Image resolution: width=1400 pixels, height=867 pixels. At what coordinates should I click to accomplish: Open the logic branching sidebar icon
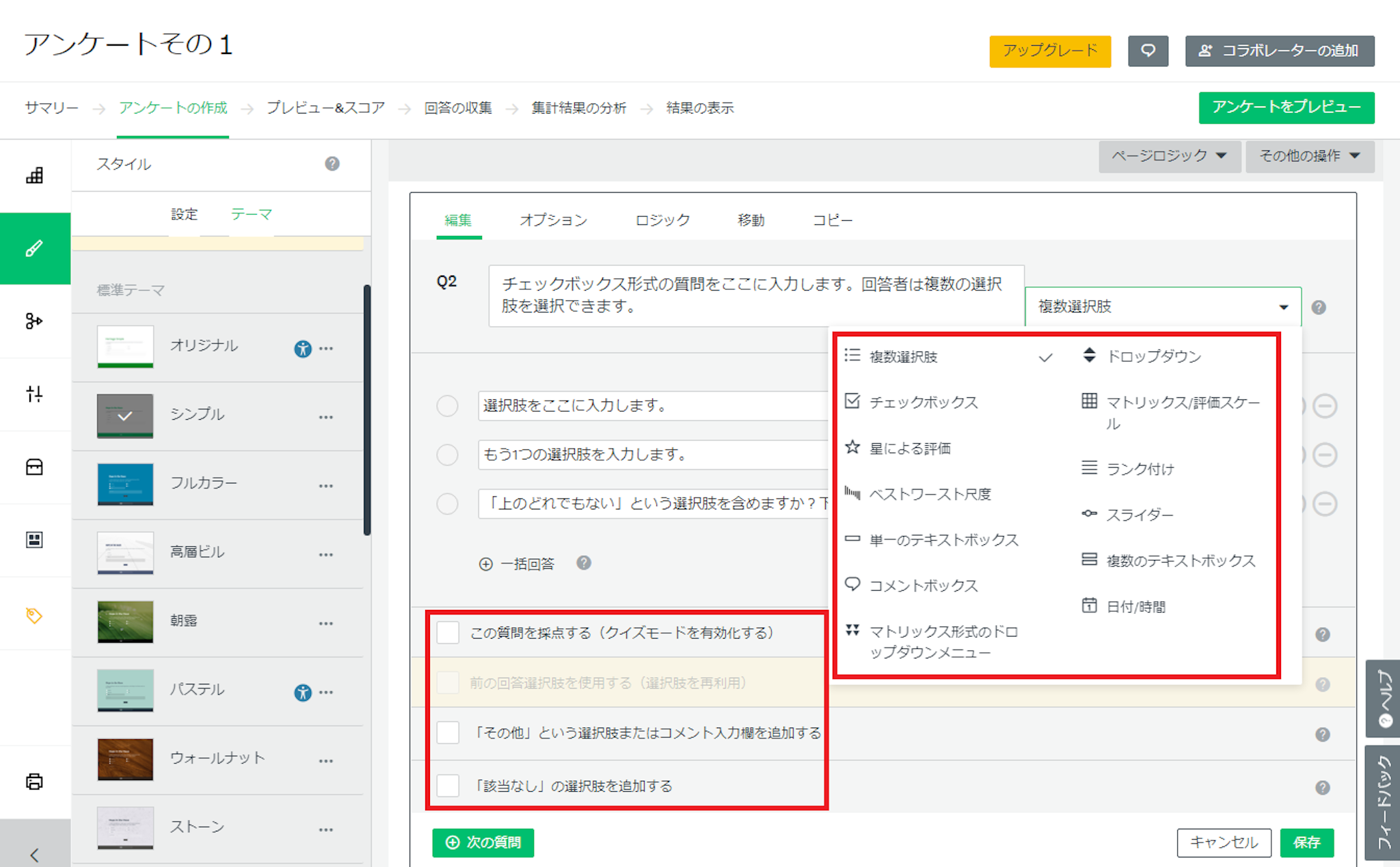pos(34,321)
